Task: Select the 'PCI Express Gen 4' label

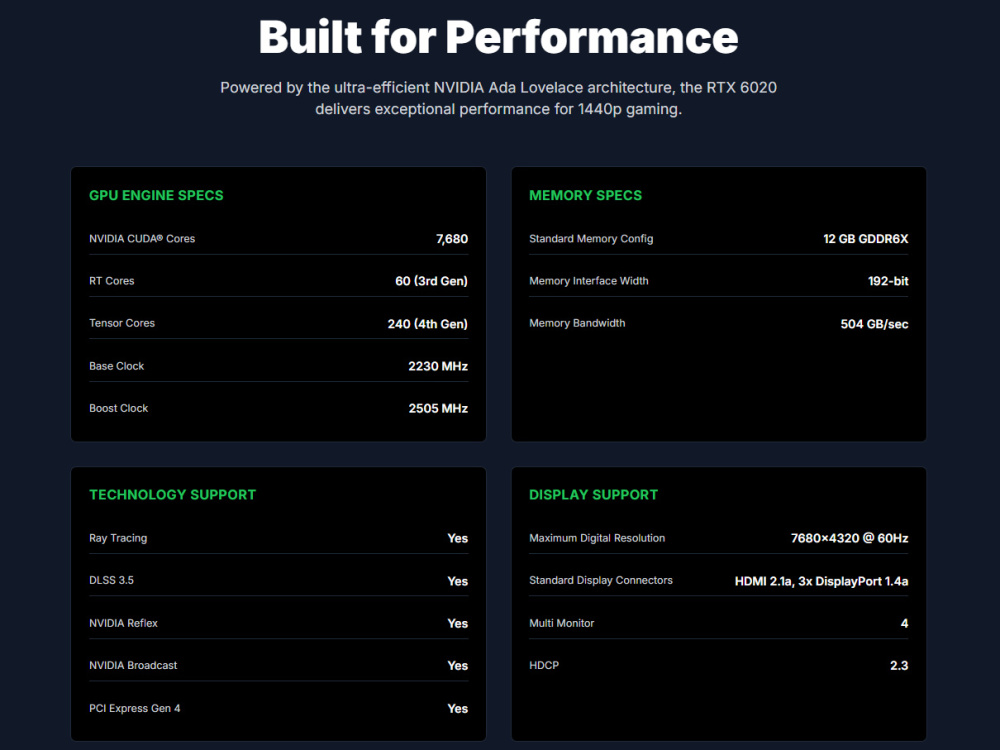Action: 135,709
